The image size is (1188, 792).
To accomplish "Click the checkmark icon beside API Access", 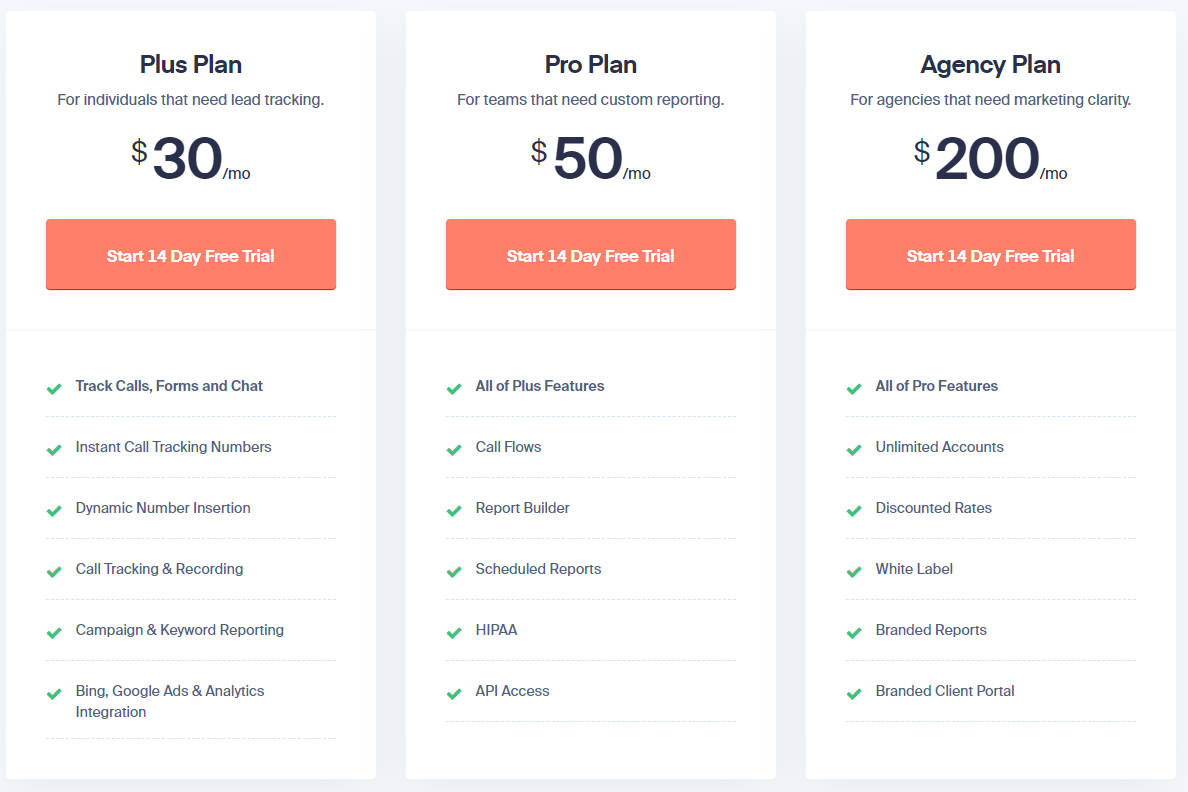I will pos(454,693).
